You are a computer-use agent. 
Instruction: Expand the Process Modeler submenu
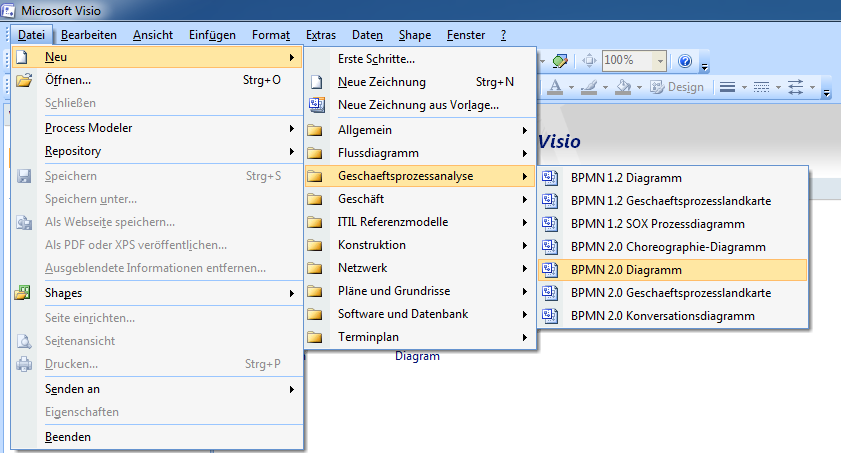[157, 128]
